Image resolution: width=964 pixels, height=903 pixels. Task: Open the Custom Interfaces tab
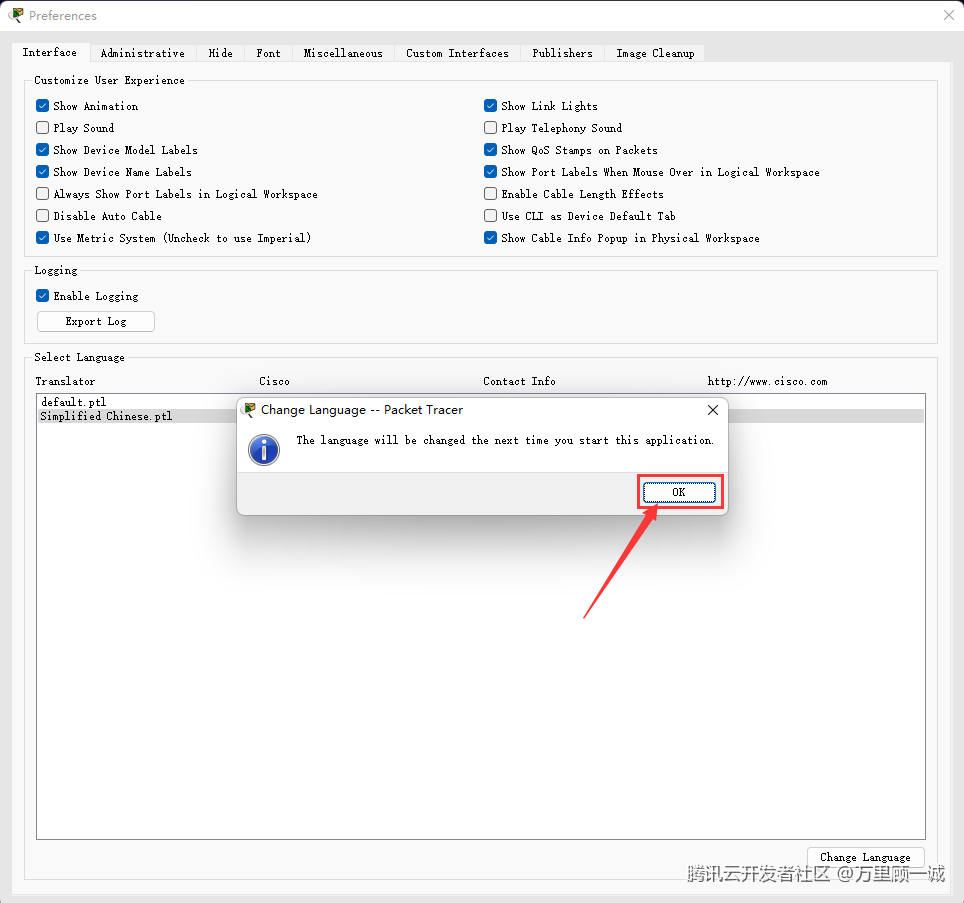pos(457,53)
